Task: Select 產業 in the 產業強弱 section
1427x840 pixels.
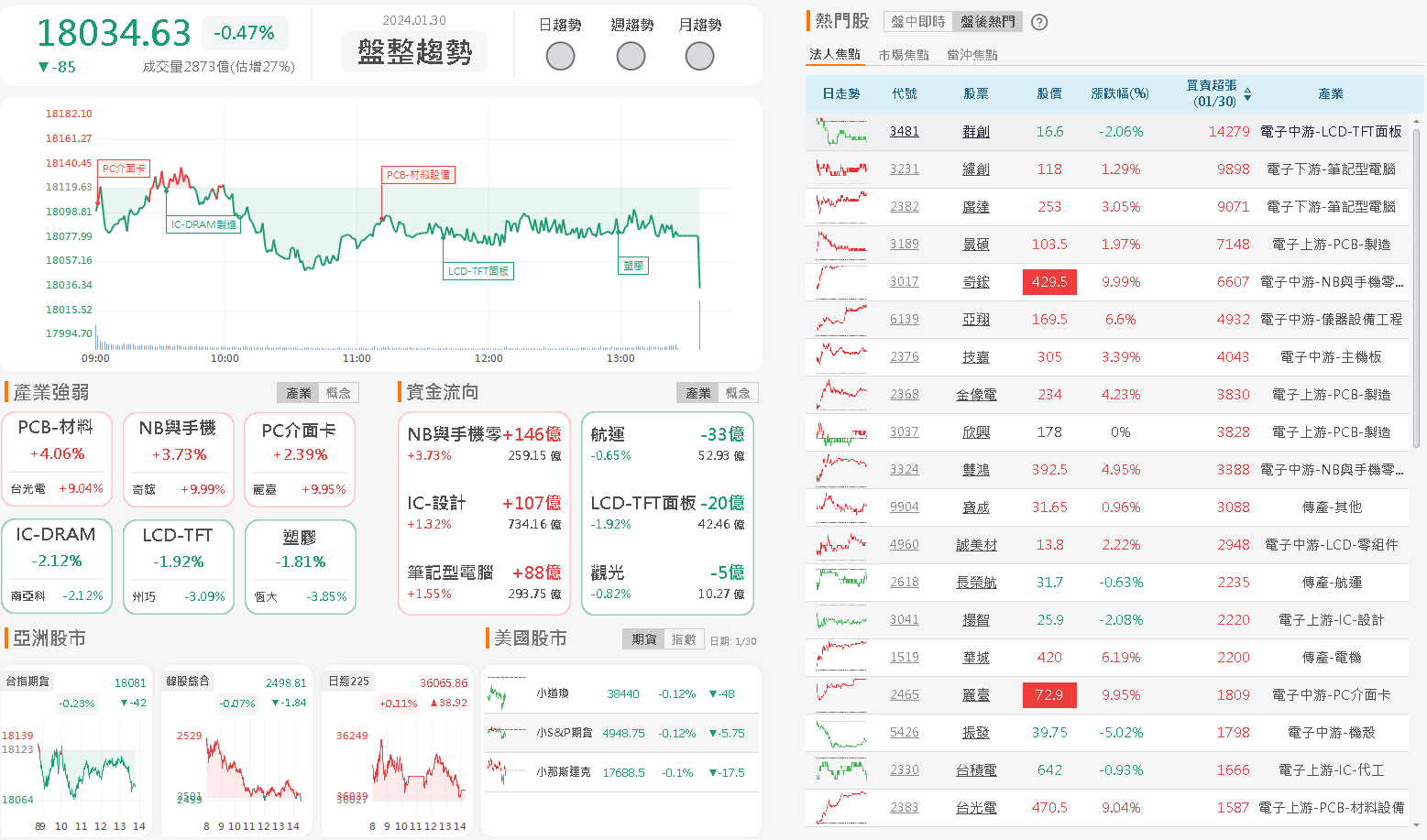Action: click(x=299, y=393)
